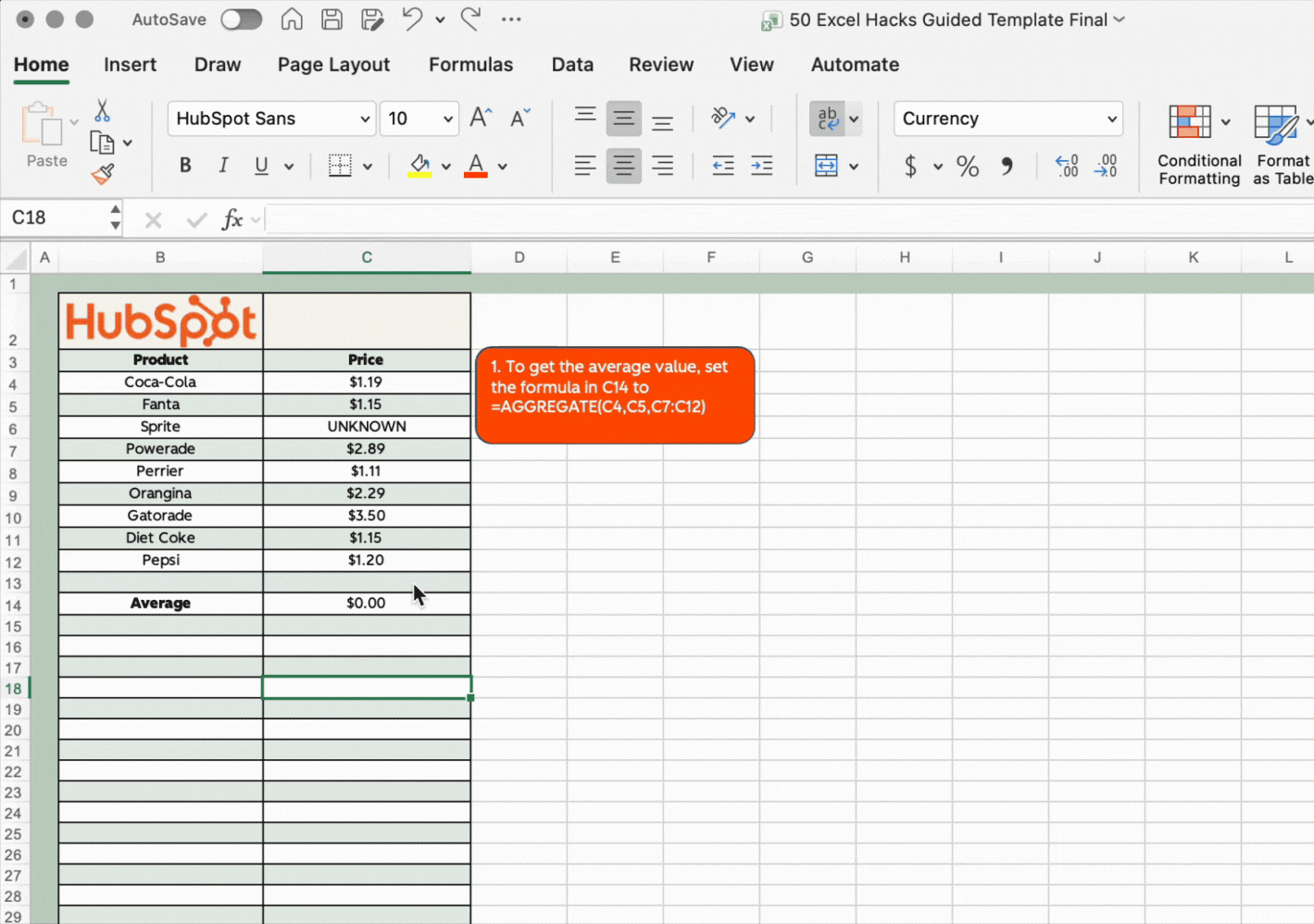Viewport: 1314px width, 924px height.
Task: Switch to the Formulas tab
Action: pyautogui.click(x=470, y=65)
